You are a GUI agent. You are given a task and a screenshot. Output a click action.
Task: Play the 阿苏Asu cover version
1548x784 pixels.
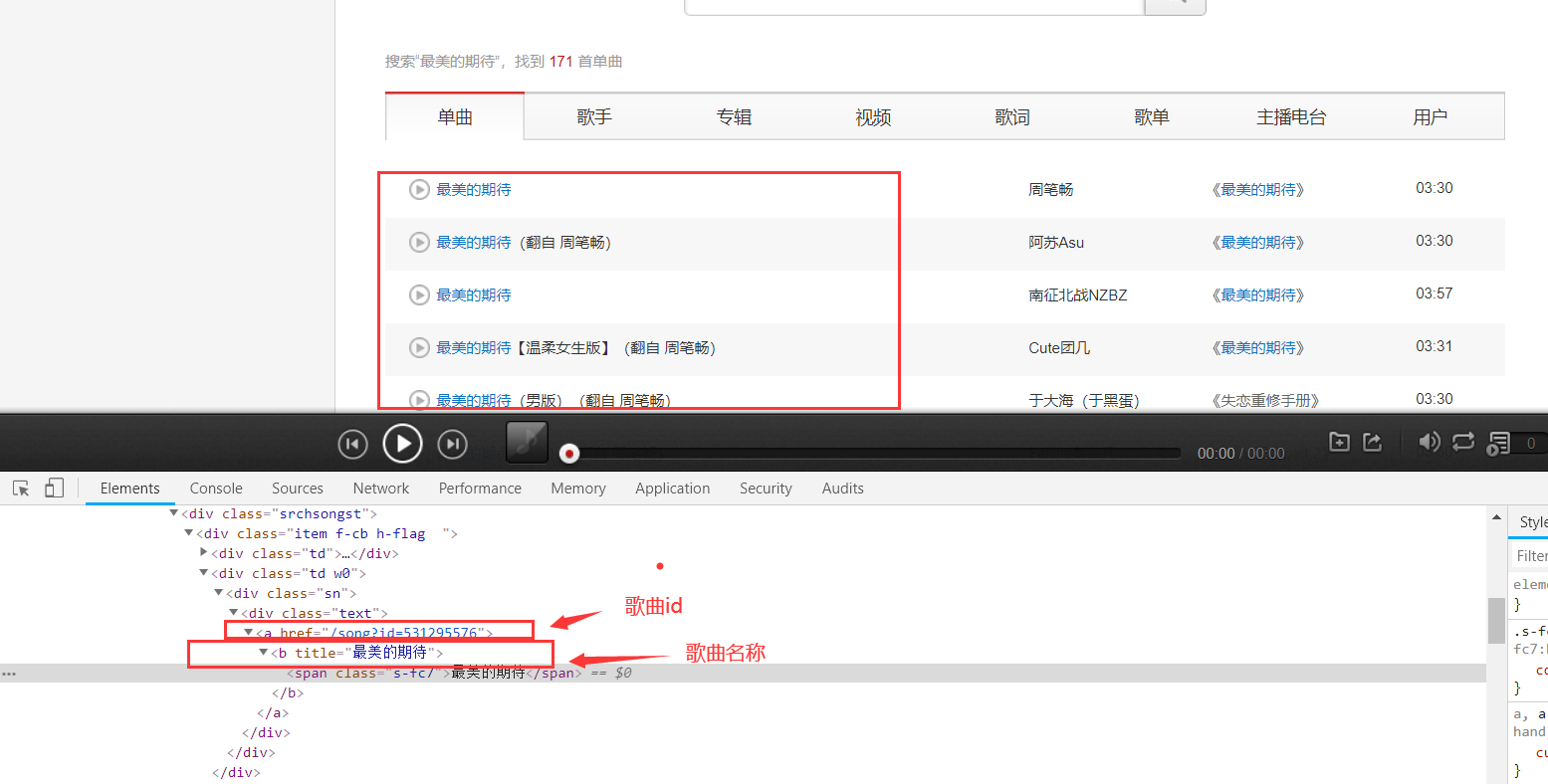(419, 242)
